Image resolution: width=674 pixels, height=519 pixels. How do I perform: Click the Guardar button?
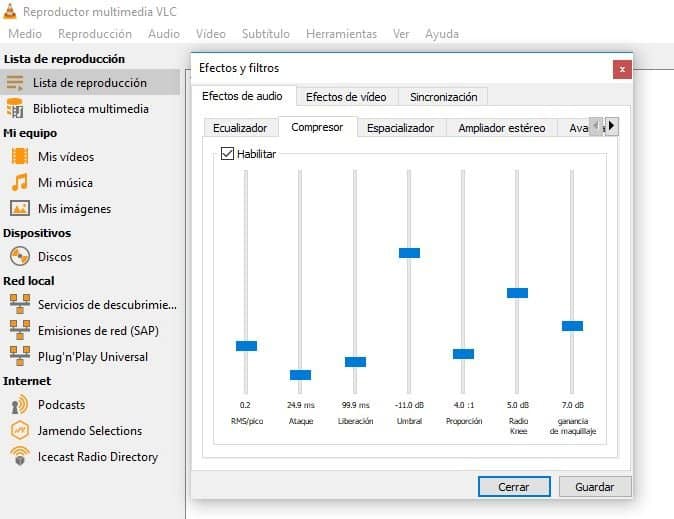(594, 487)
